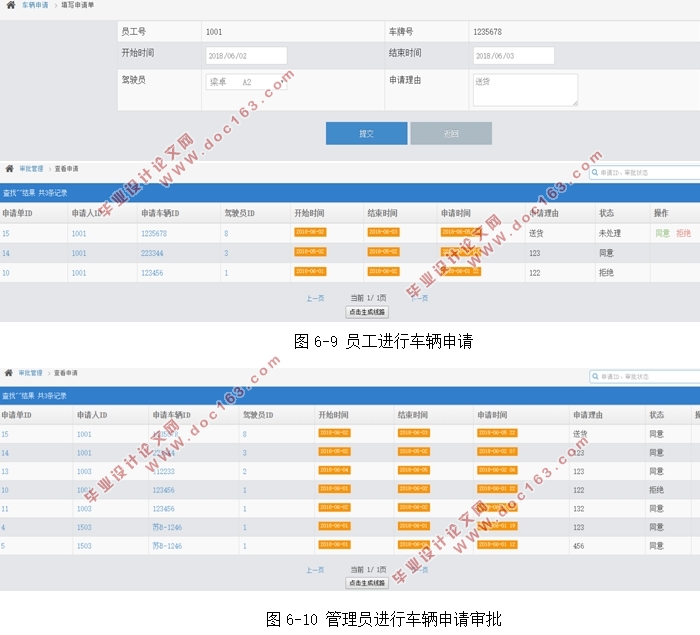700x635 pixels.
Task: Focus the 申请ID search box in the bottom panel
Action: pos(645,376)
